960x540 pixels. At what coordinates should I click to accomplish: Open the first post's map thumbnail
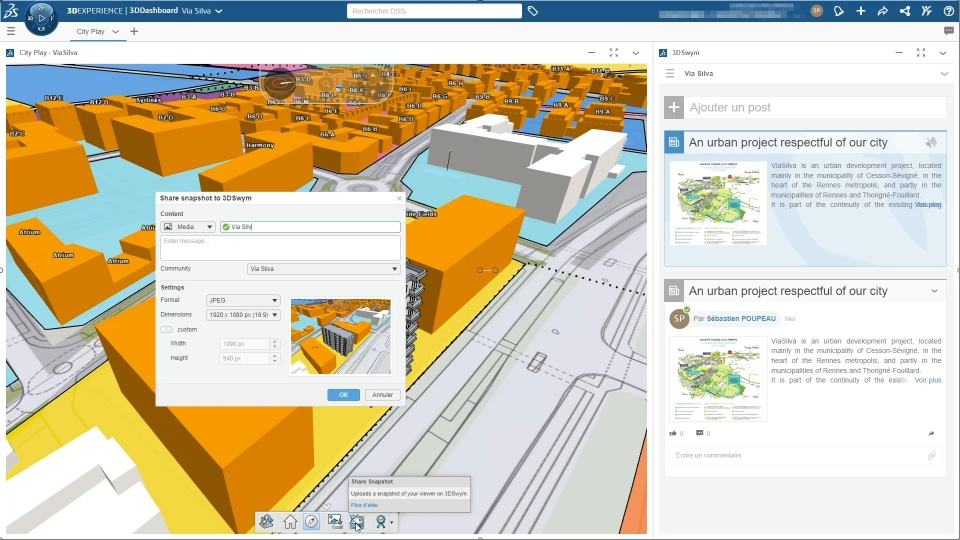pos(718,203)
